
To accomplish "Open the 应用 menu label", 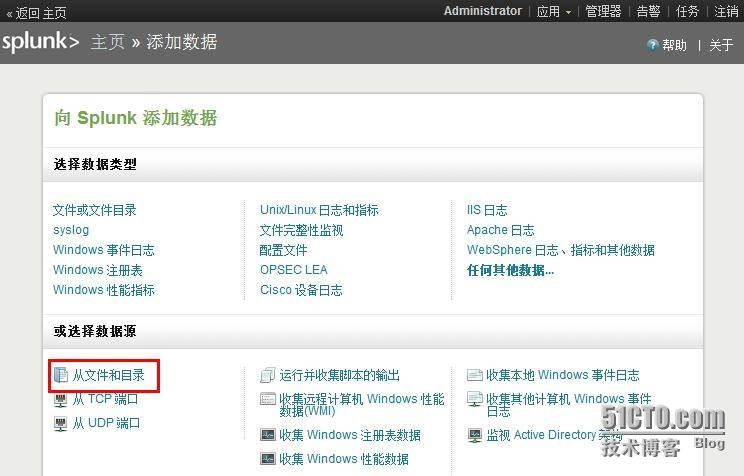I will (x=549, y=11).
